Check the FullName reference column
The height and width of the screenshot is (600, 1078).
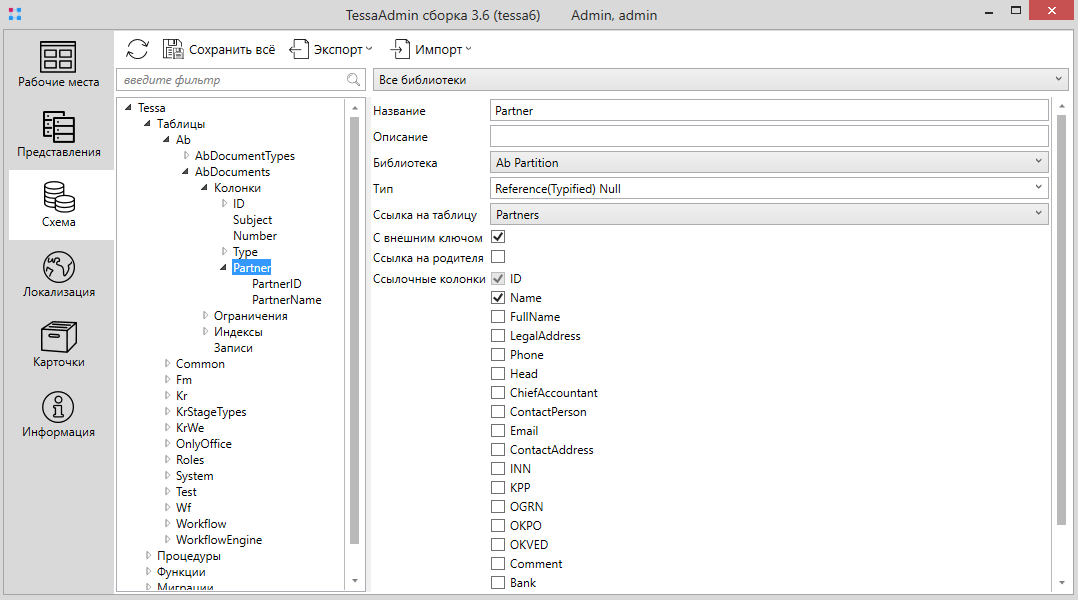pyautogui.click(x=498, y=317)
